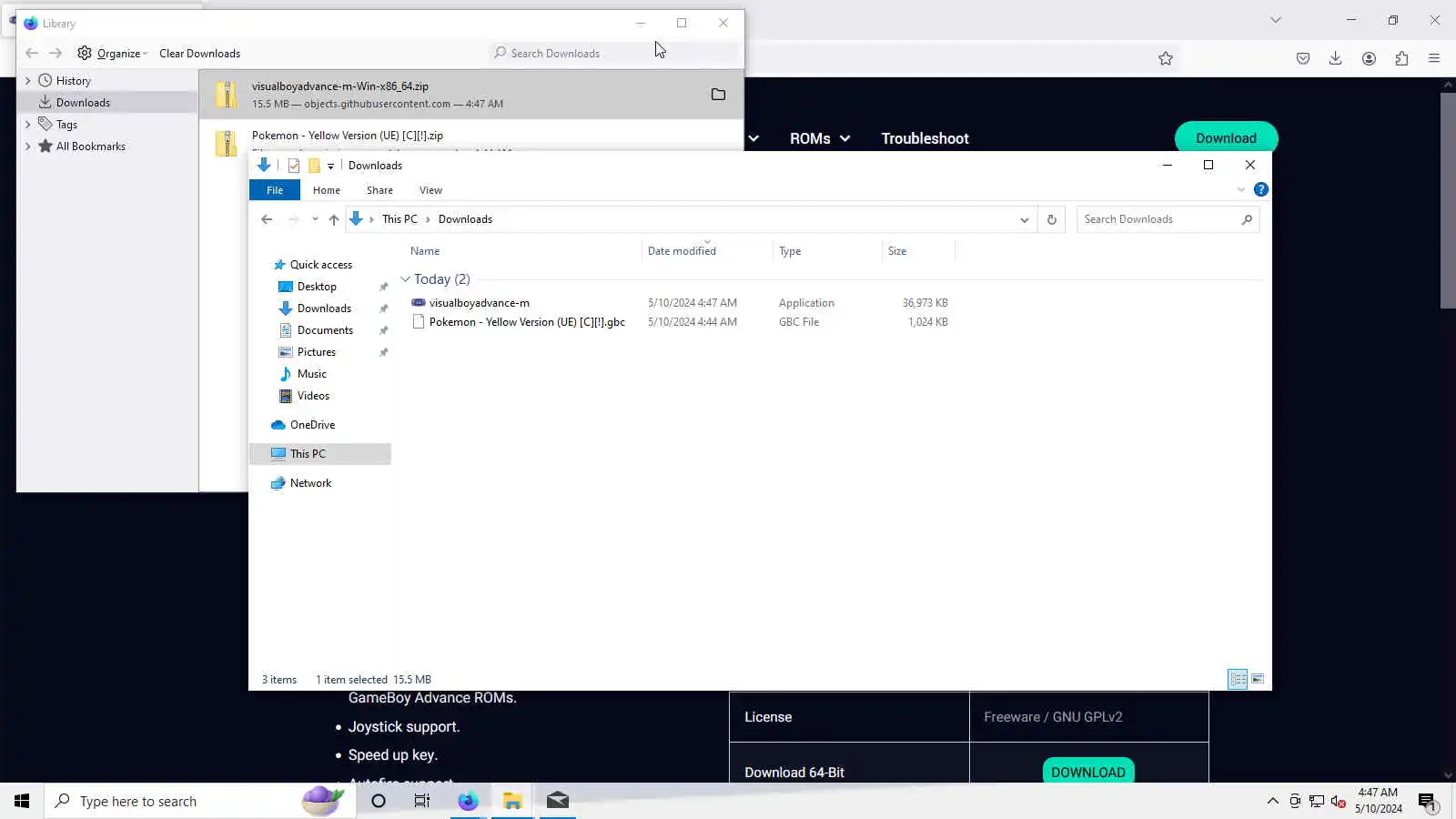1456x819 pixels.
Task: Open Firefox's Save to Pocket icon
Action: (1303, 58)
